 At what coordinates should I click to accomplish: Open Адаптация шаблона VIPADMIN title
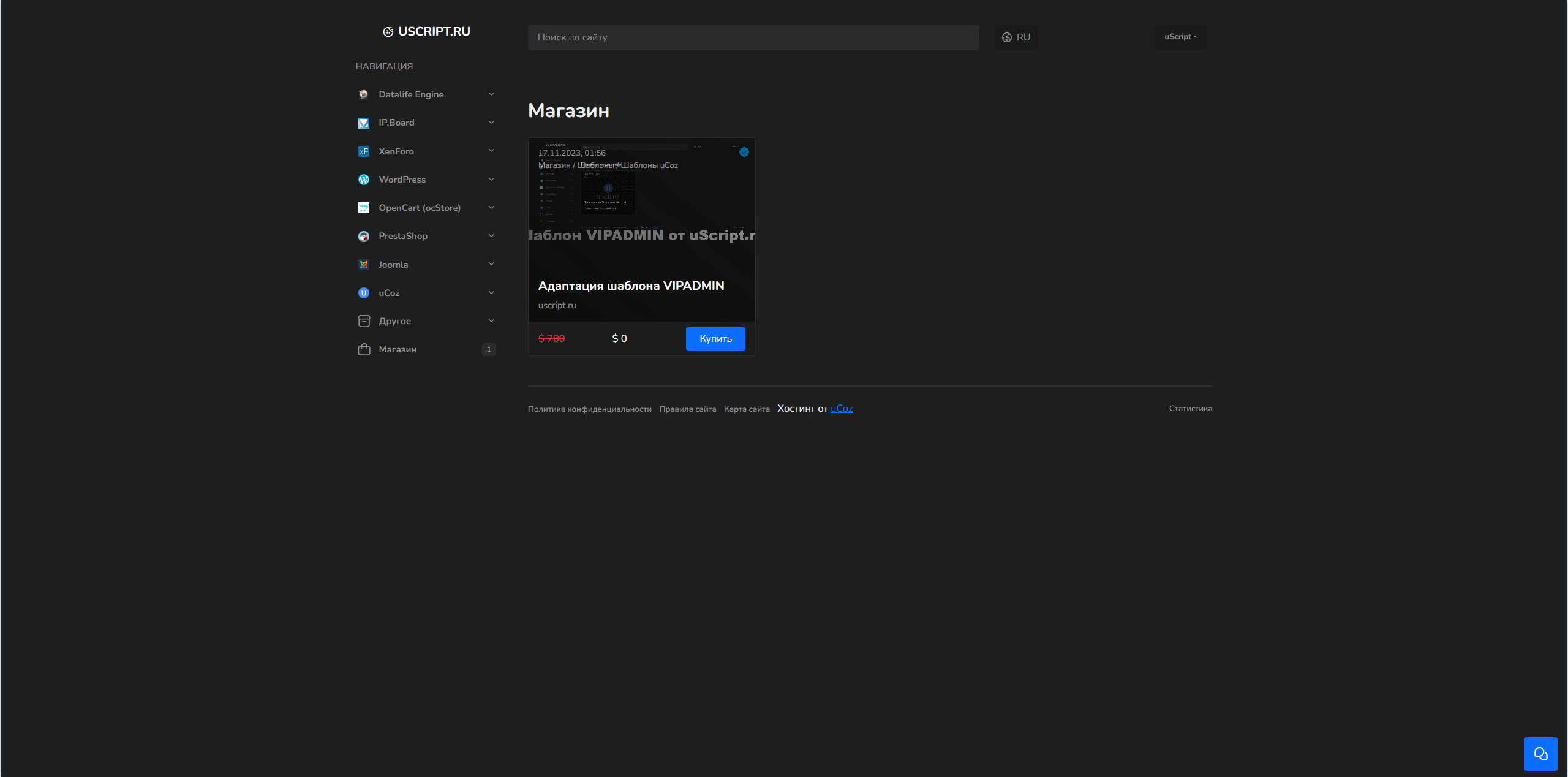point(631,286)
